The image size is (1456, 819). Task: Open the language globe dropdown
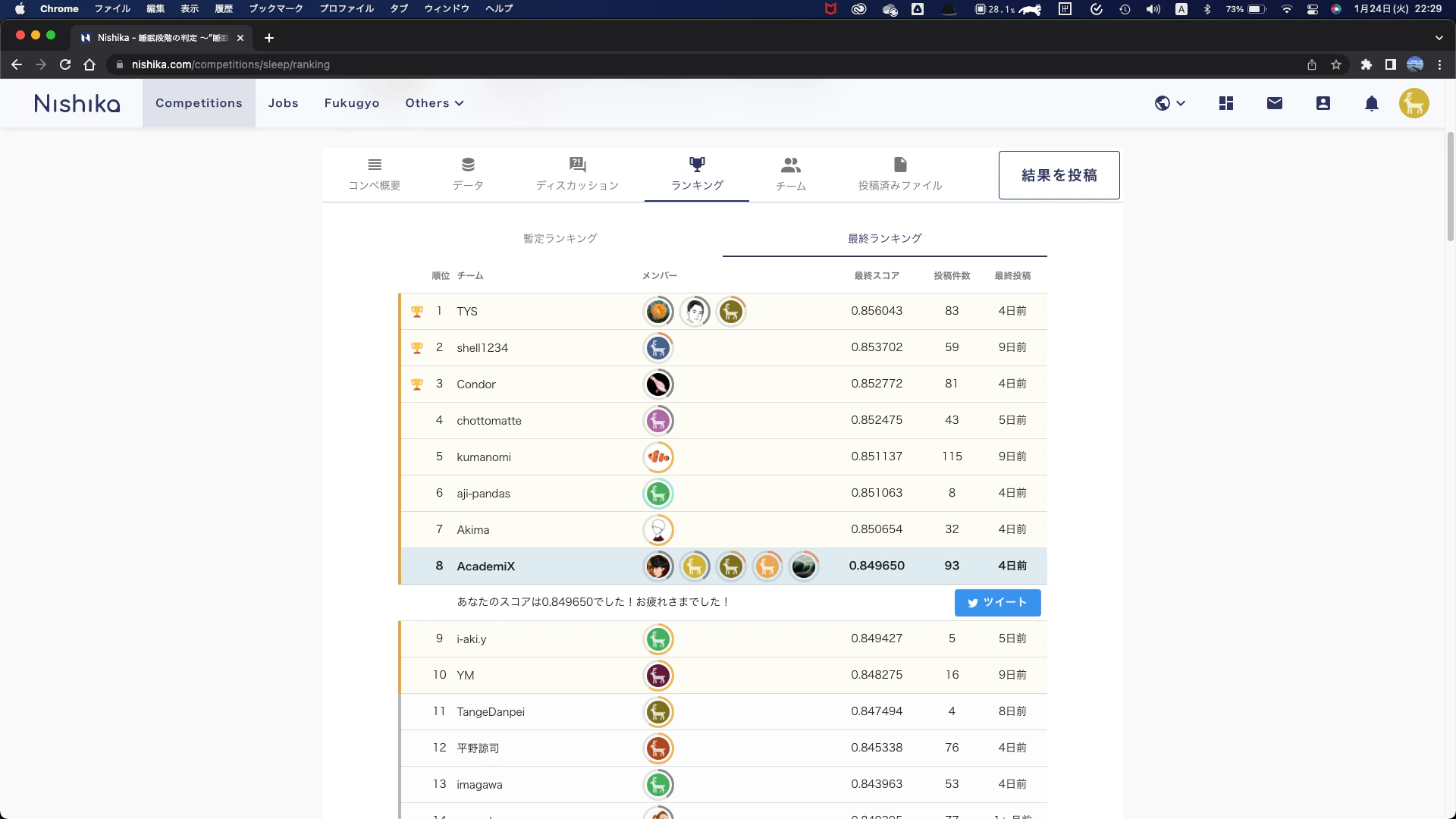pyautogui.click(x=1170, y=103)
